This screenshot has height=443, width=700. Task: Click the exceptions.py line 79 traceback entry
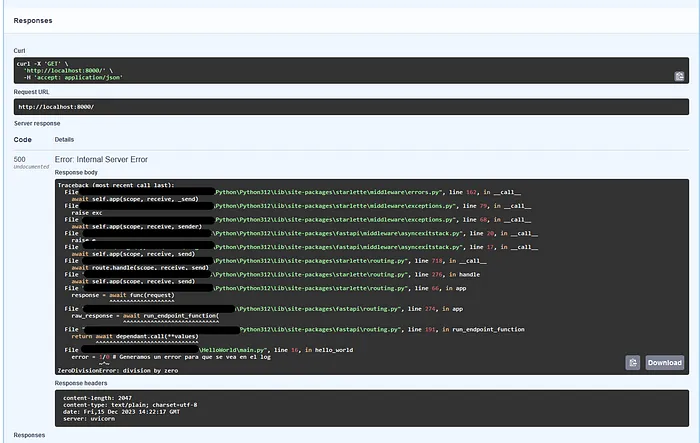[x=298, y=206]
